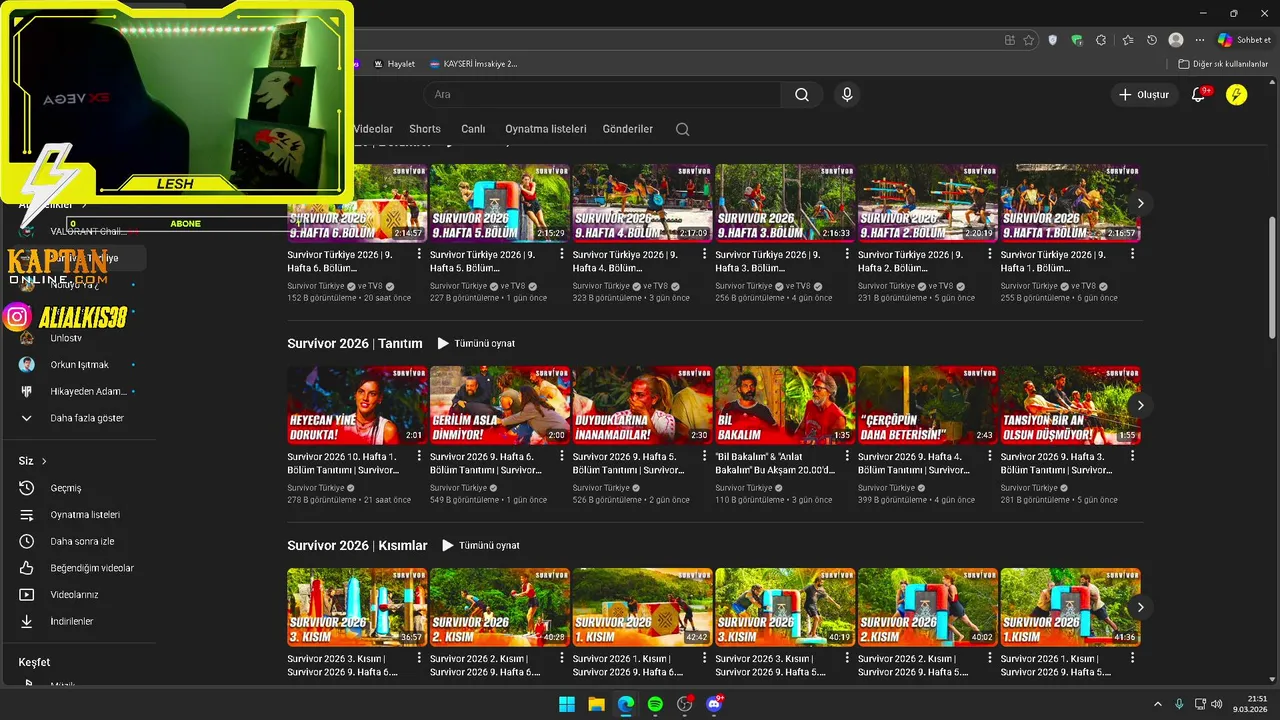
Task: Open options for 10. Hafta 1. Bölüm Tanıtımı
Action: click(x=419, y=456)
